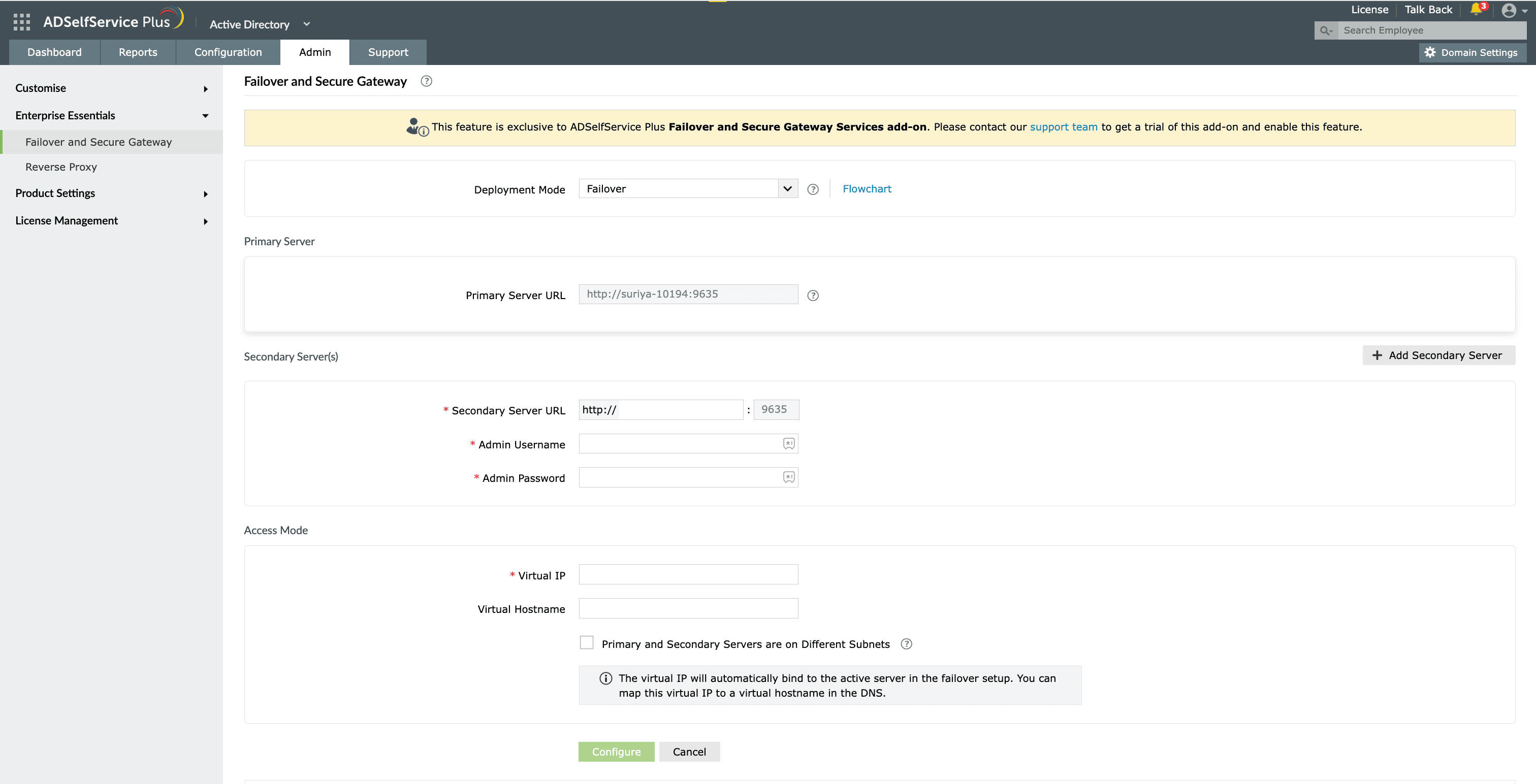Click info icon in the virtual IP note
Screen dimensions: 1536x784
click(606, 678)
